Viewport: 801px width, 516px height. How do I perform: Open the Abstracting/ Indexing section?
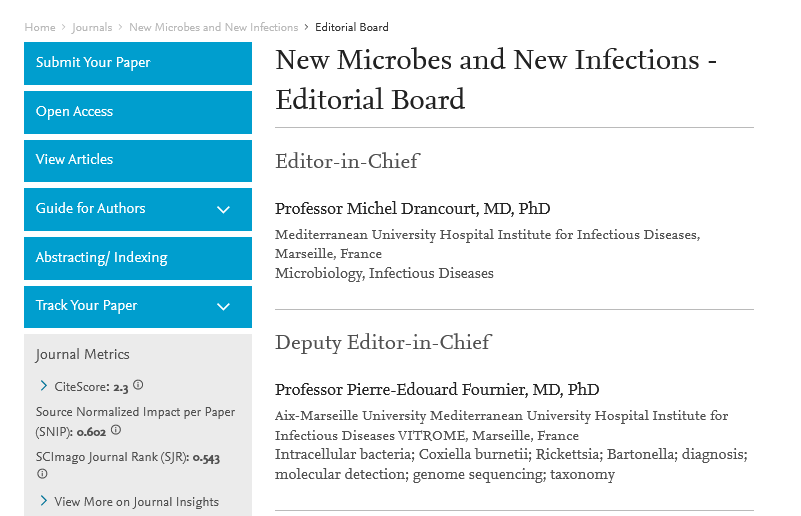(138, 258)
